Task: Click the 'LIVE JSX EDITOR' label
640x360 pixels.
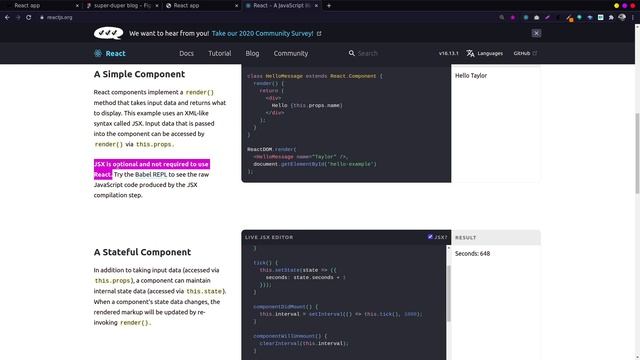Action: pyautogui.click(x=269, y=237)
